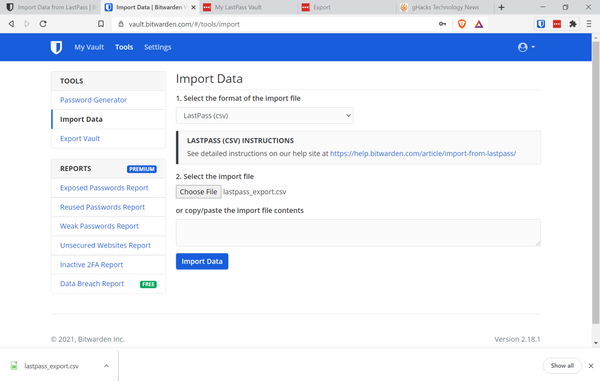Click the lock icon in address bar
The height and width of the screenshot is (384, 600).
(x=121, y=24)
